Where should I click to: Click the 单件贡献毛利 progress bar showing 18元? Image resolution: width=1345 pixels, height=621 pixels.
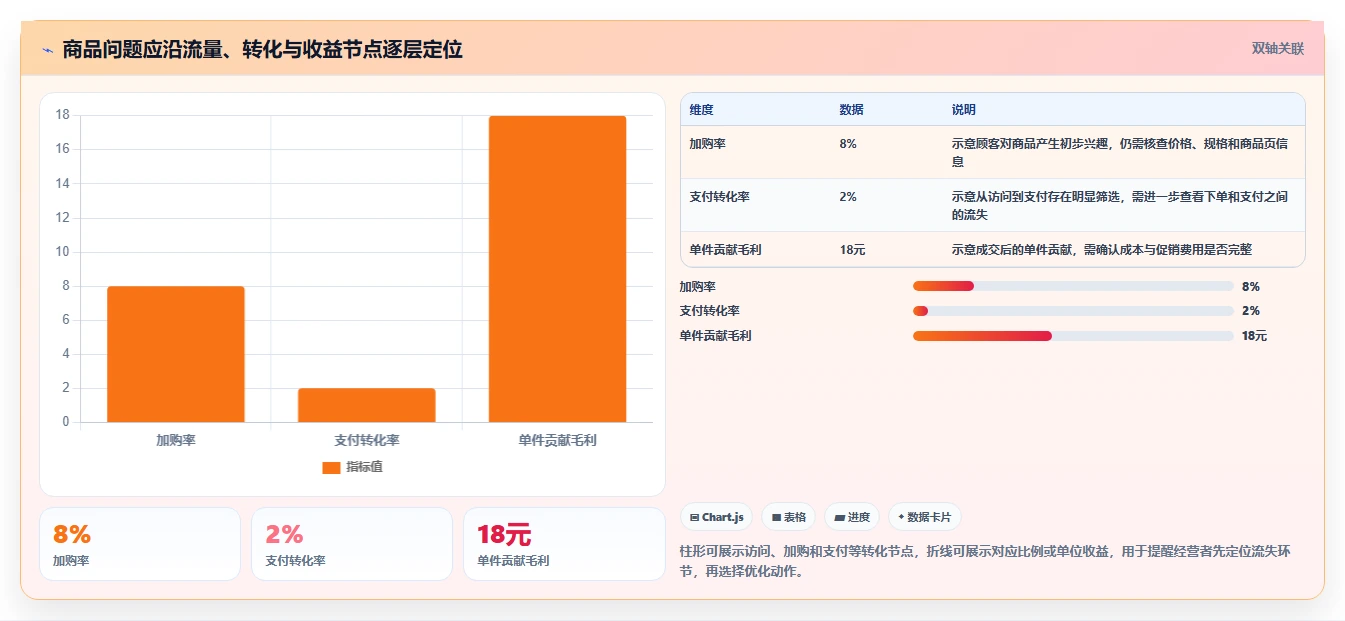[x=1073, y=336]
